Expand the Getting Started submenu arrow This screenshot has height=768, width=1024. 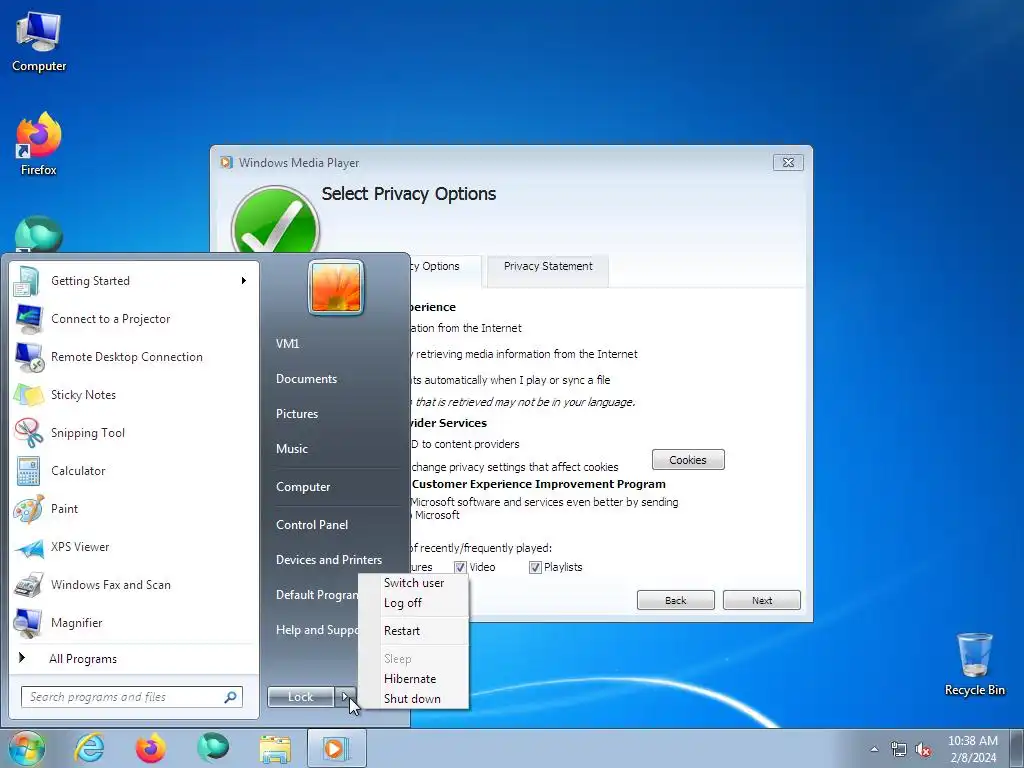click(x=244, y=281)
